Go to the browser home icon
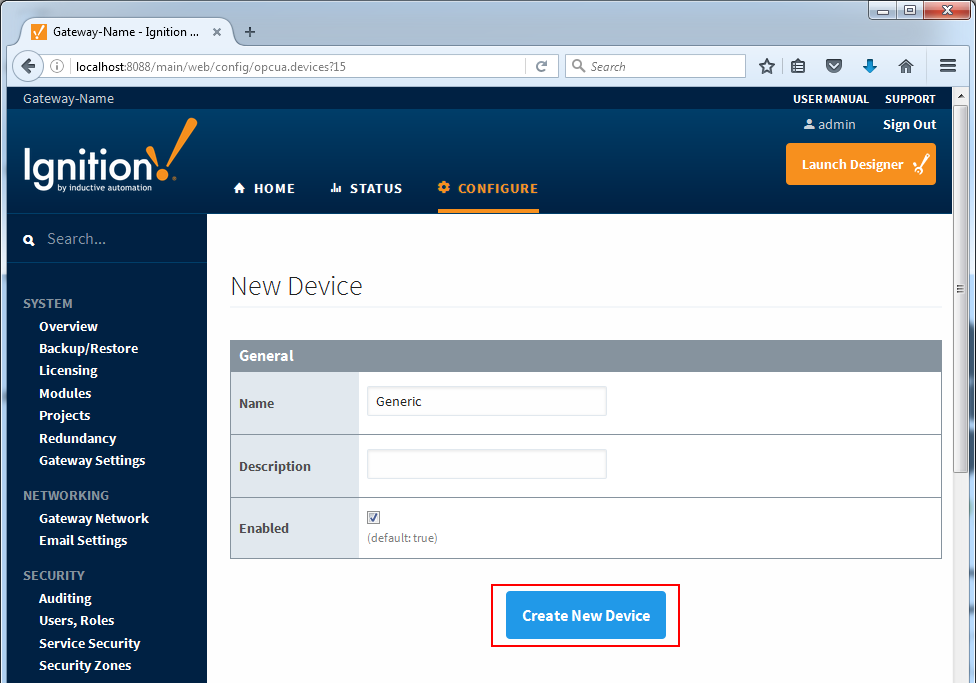 click(x=905, y=66)
